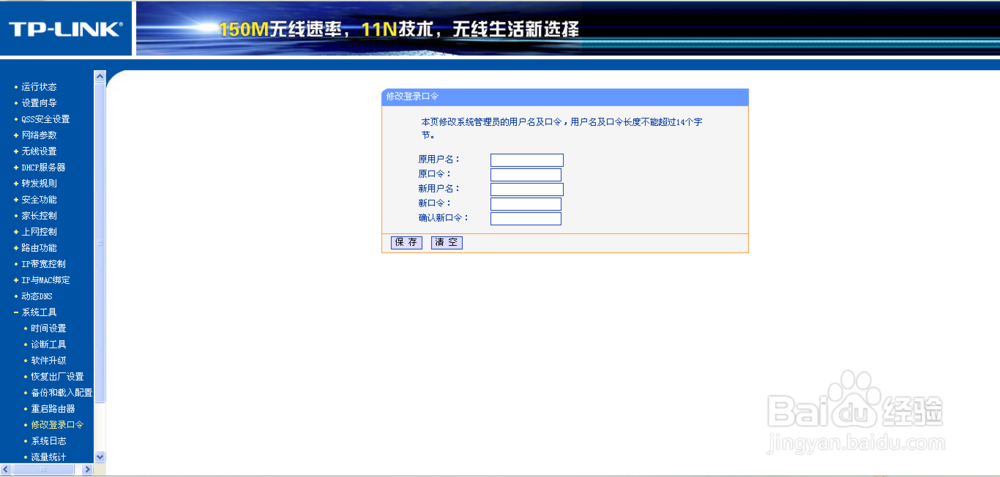Open 家长控制 menu item
1000x477 pixels.
39,216
